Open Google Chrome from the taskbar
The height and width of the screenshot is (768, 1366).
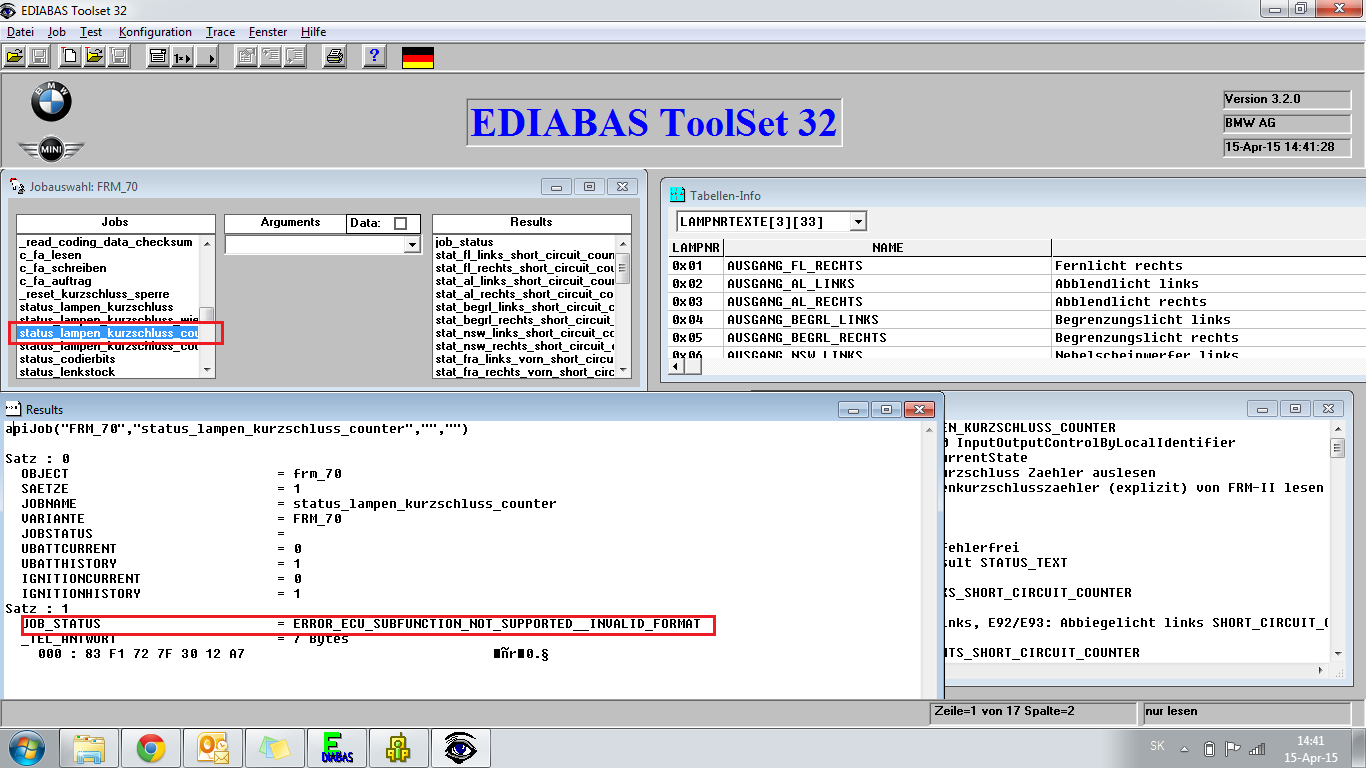click(151, 747)
